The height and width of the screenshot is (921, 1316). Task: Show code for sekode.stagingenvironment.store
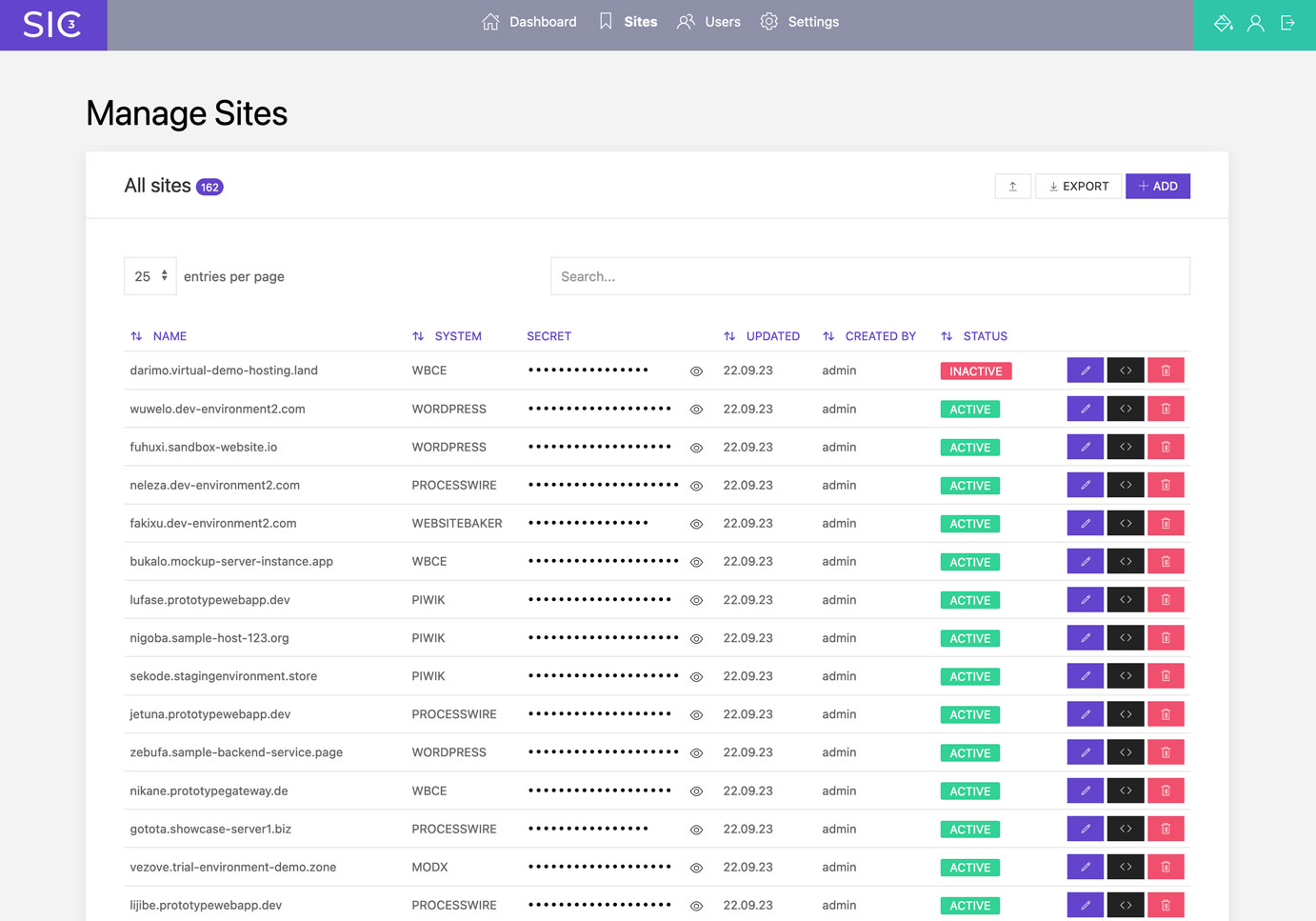tap(1126, 675)
